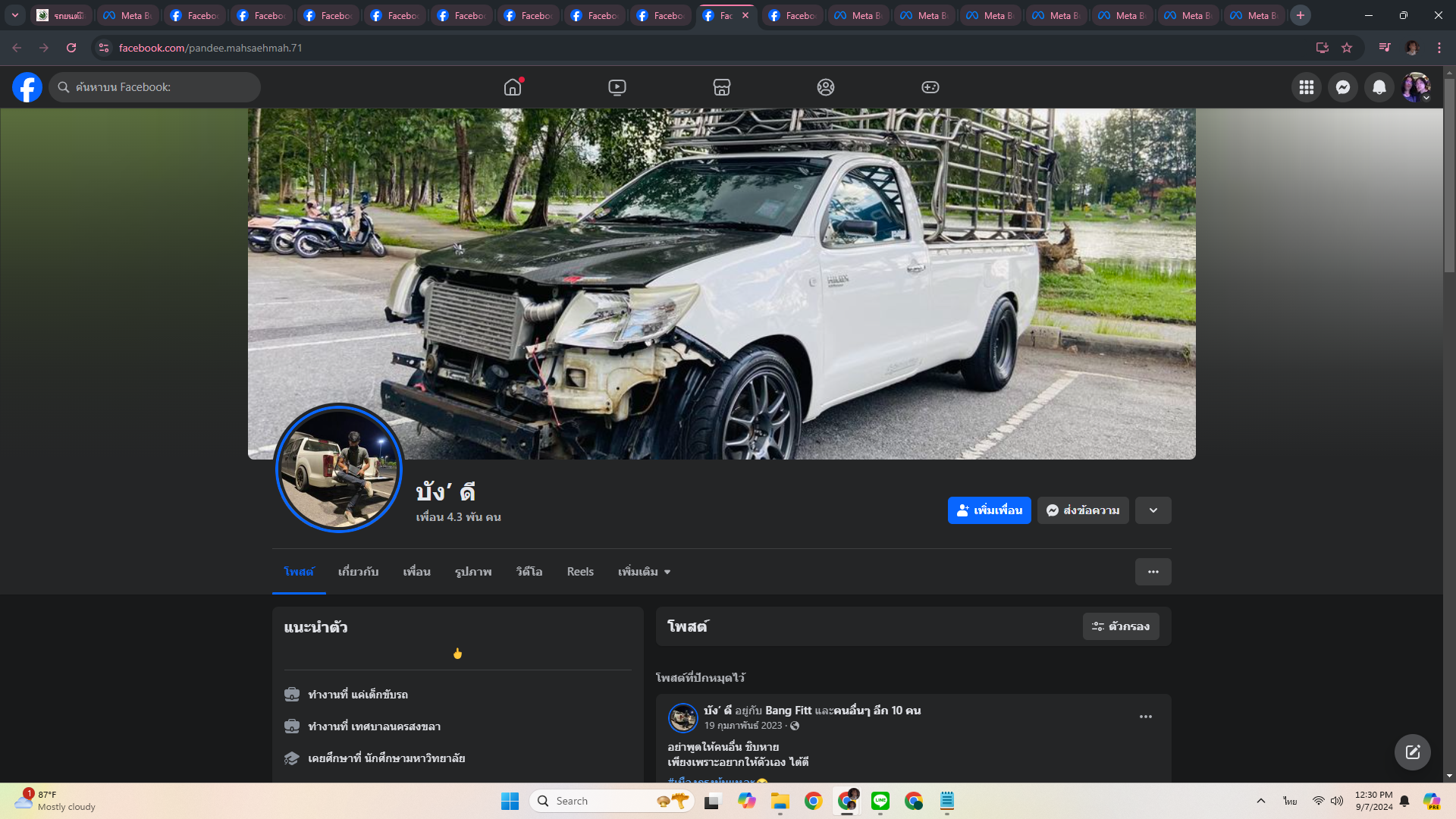Click the floating new message compose icon
This screenshot has width=1456, height=819.
pos(1412,752)
